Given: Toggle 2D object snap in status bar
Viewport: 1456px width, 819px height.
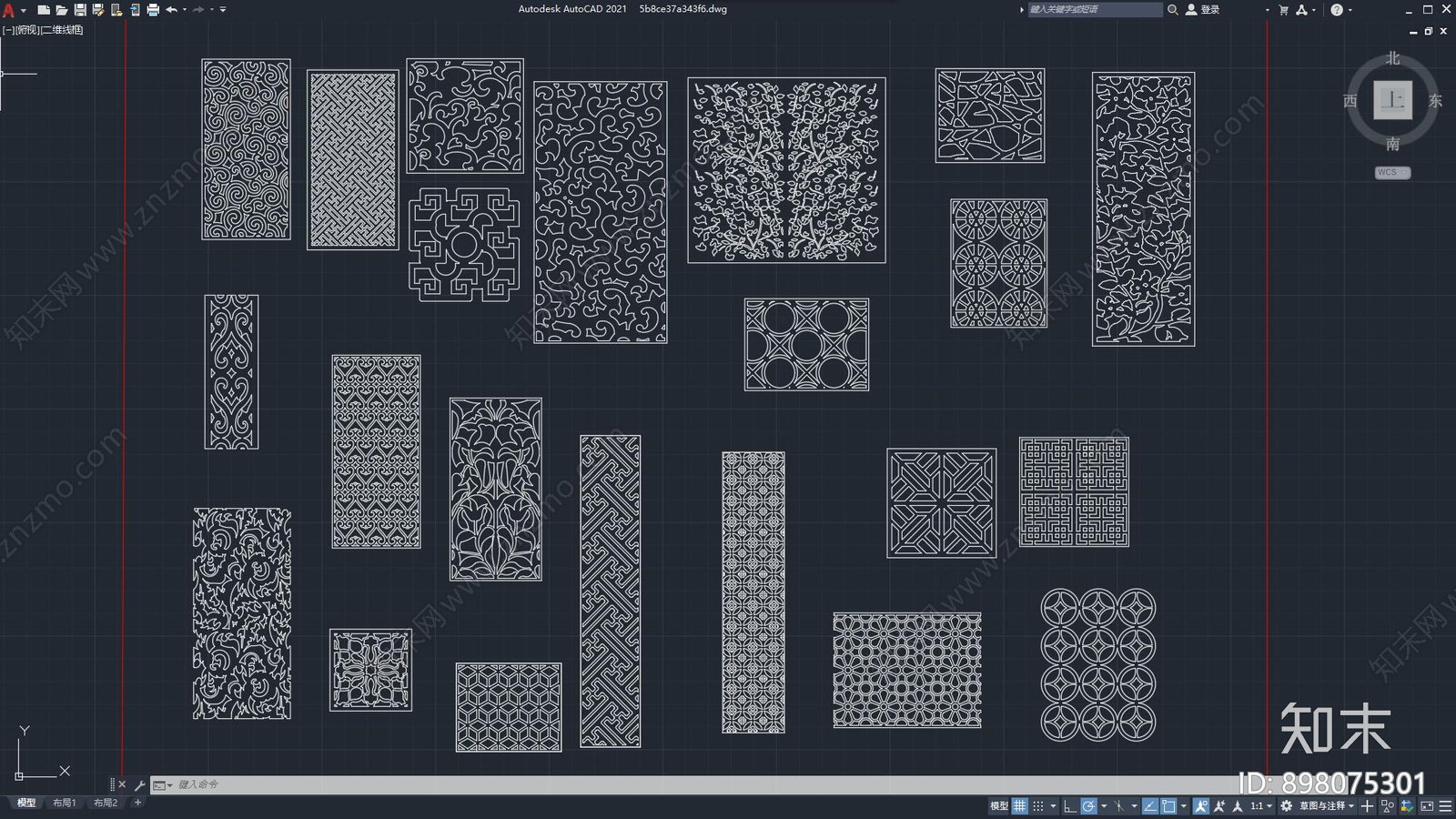Looking at the screenshot, I should pyautogui.click(x=1168, y=805).
